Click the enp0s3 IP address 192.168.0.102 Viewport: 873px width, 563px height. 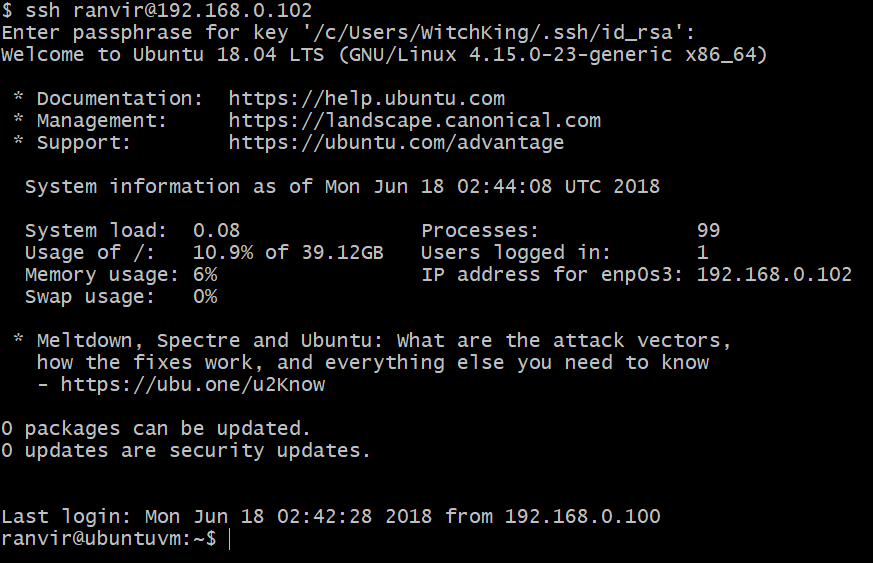coord(774,275)
